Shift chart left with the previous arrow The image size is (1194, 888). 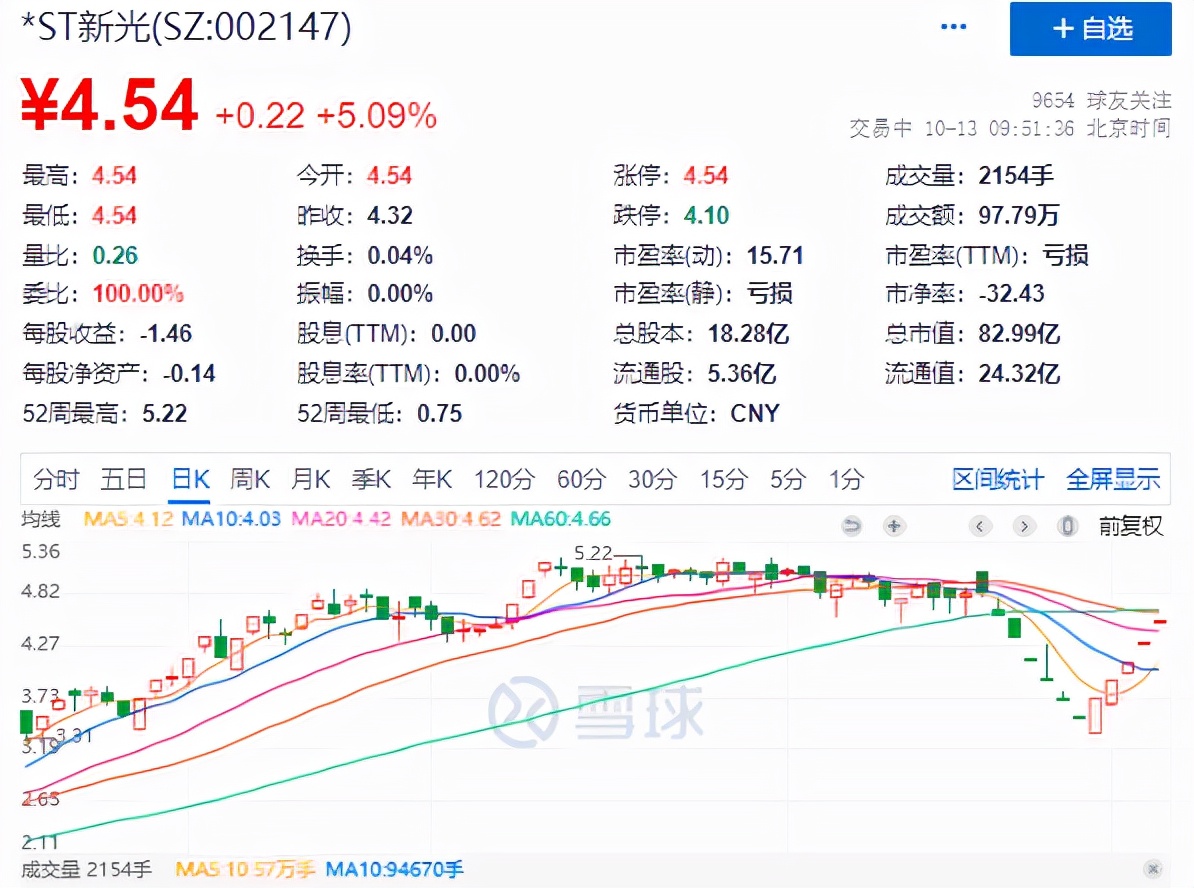click(x=980, y=525)
